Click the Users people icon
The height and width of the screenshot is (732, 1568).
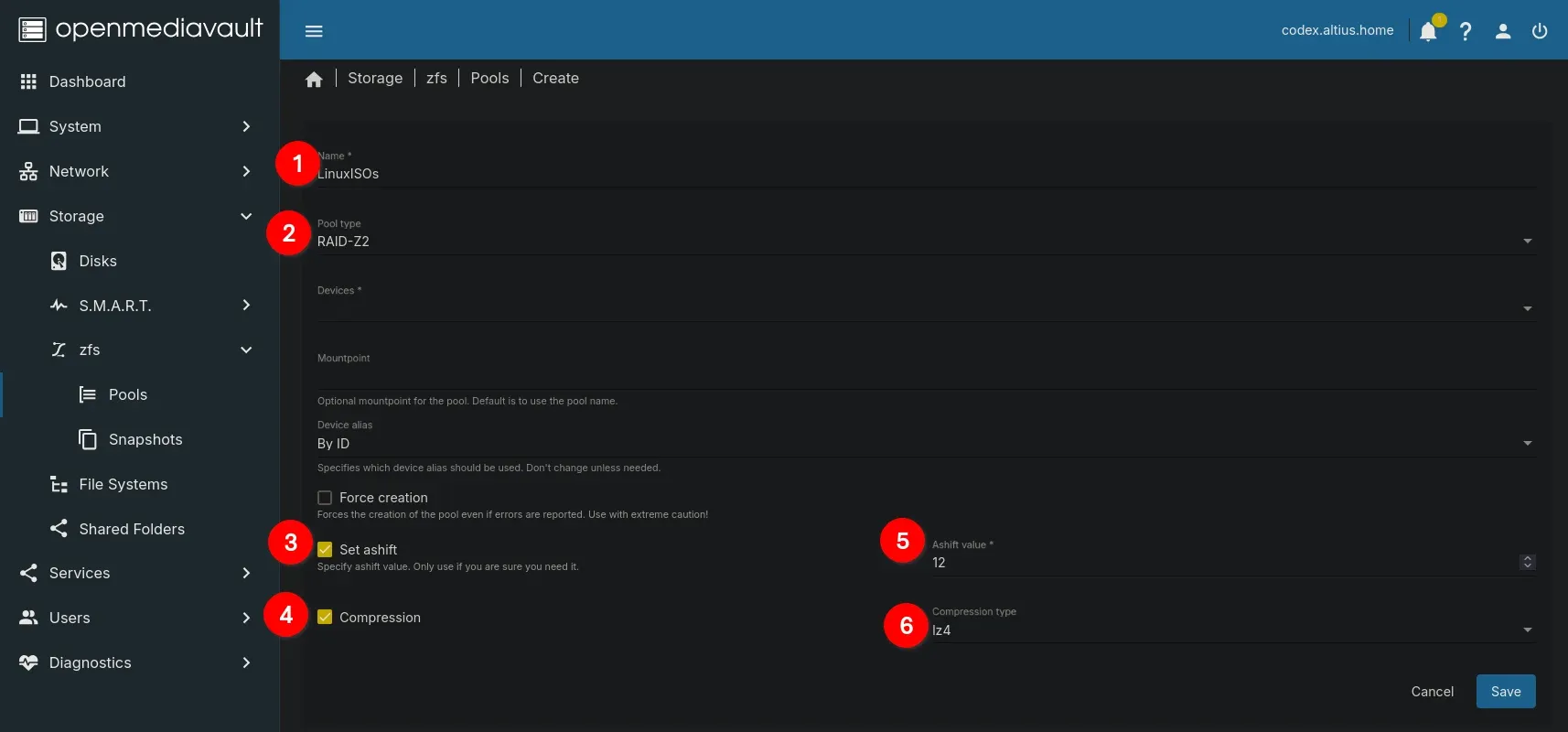pyautogui.click(x=28, y=618)
